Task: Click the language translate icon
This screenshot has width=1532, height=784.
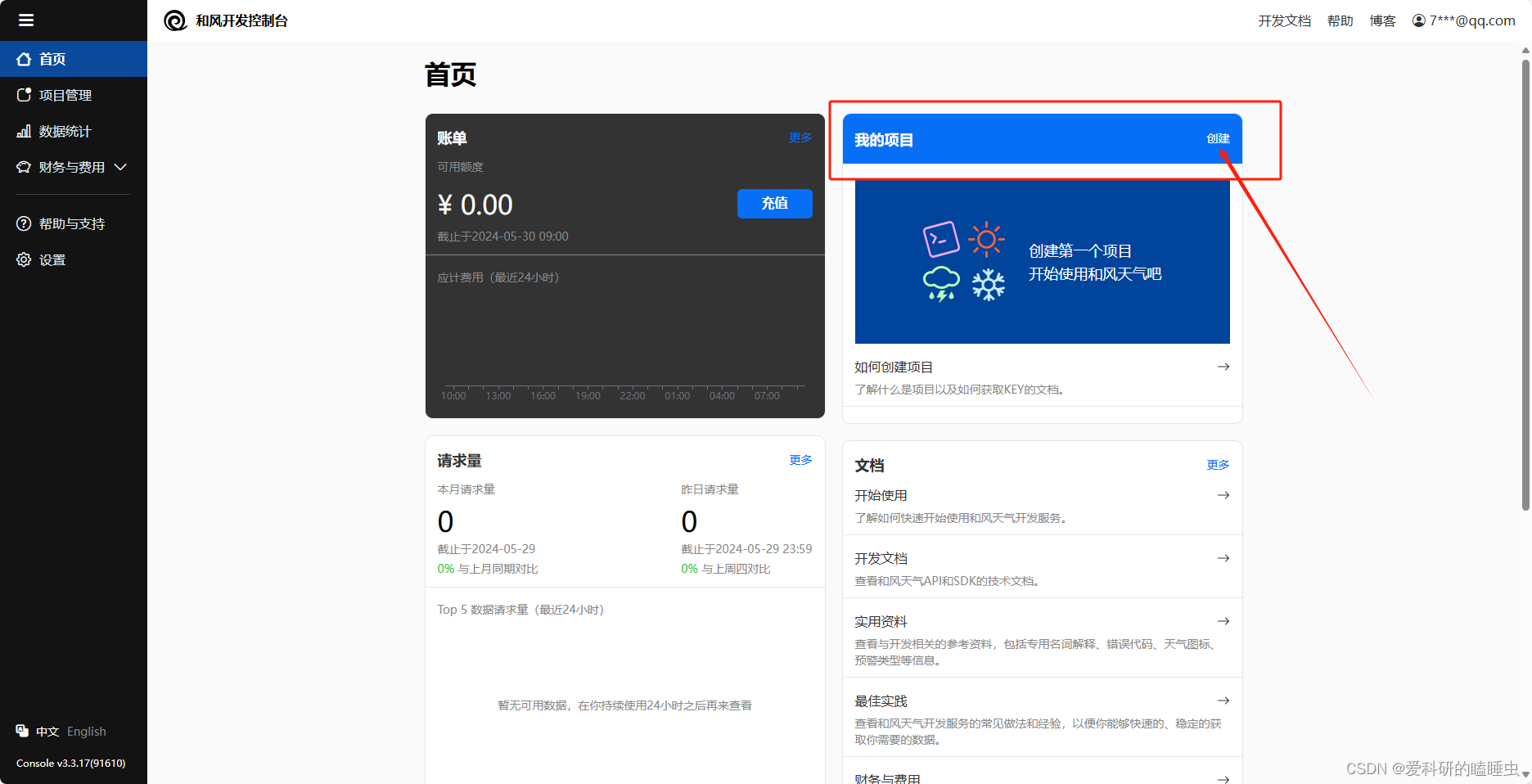Action: (22, 731)
